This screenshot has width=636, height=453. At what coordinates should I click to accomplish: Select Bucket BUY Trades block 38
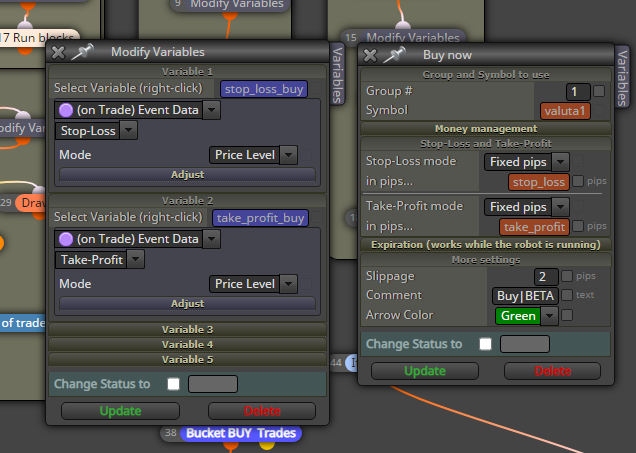tap(241, 433)
